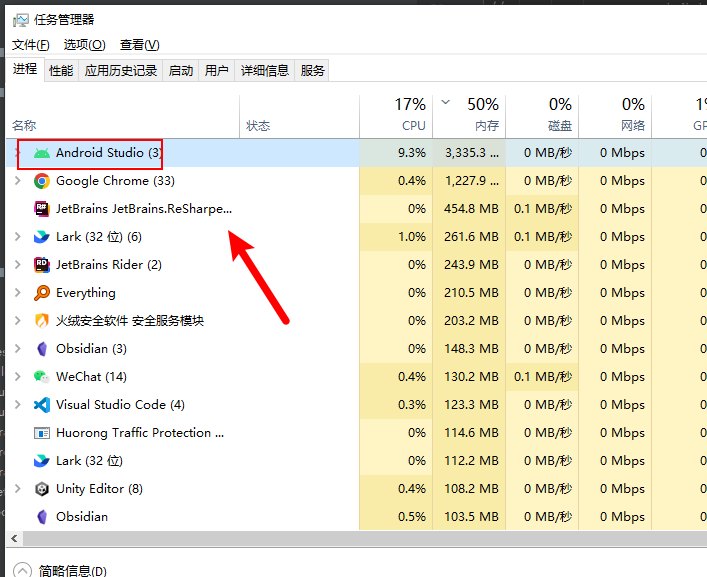Screen dimensions: 707x577
Task: Click the Obsidian (3) gem icon
Action: click(x=42, y=349)
